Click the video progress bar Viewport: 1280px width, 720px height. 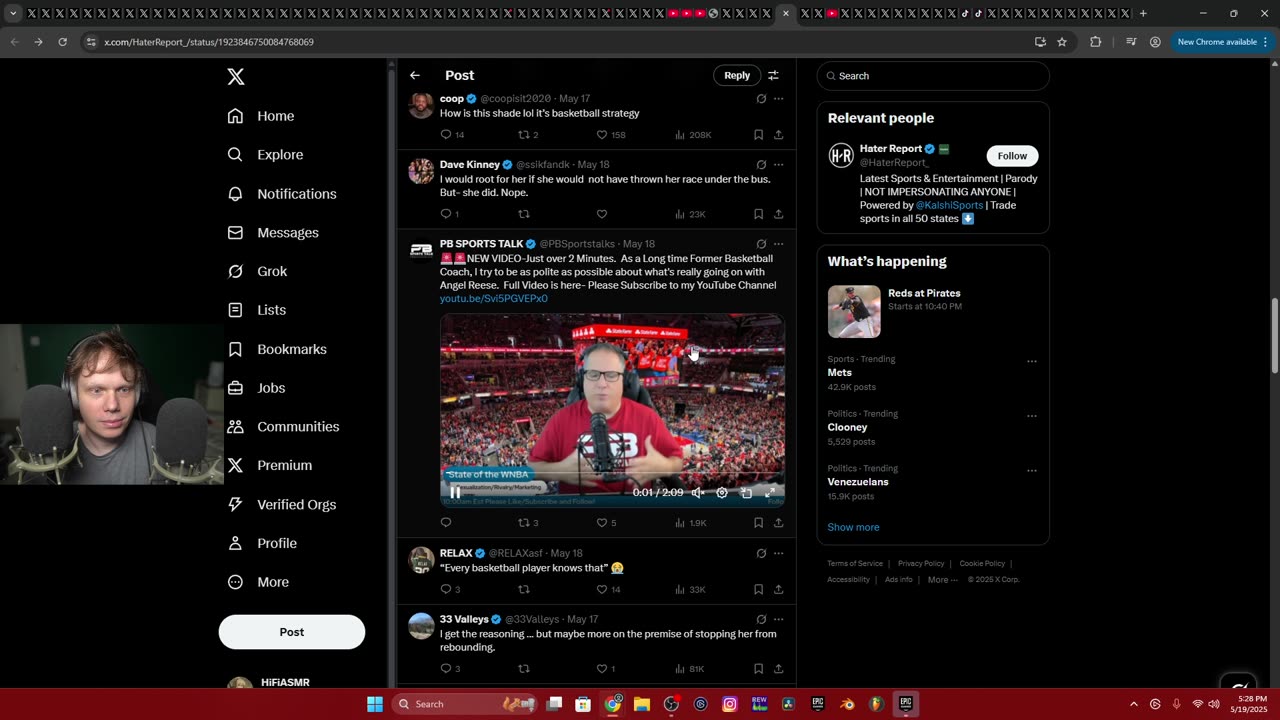point(612,475)
